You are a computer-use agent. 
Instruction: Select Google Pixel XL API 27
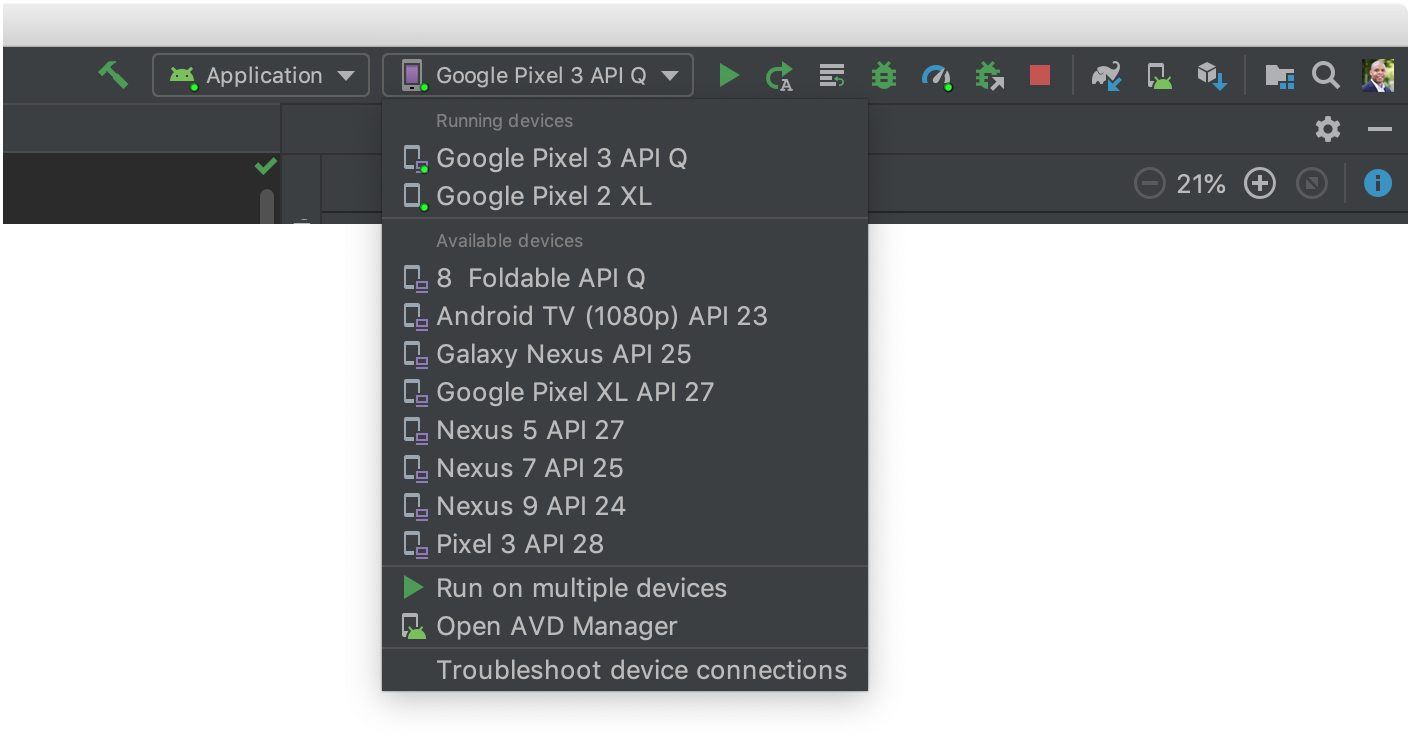(x=625, y=392)
